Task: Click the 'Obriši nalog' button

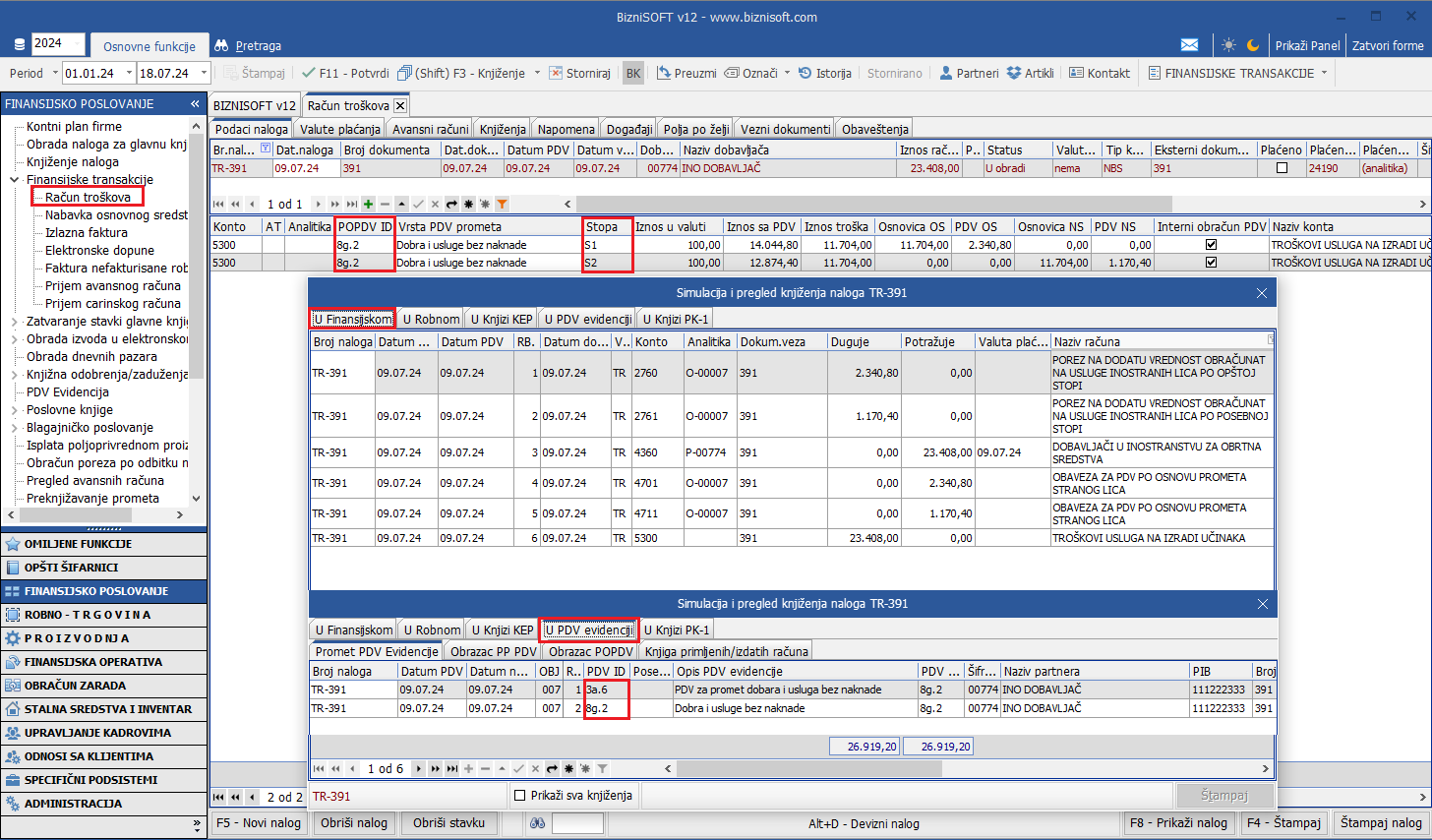Action: 354,822
